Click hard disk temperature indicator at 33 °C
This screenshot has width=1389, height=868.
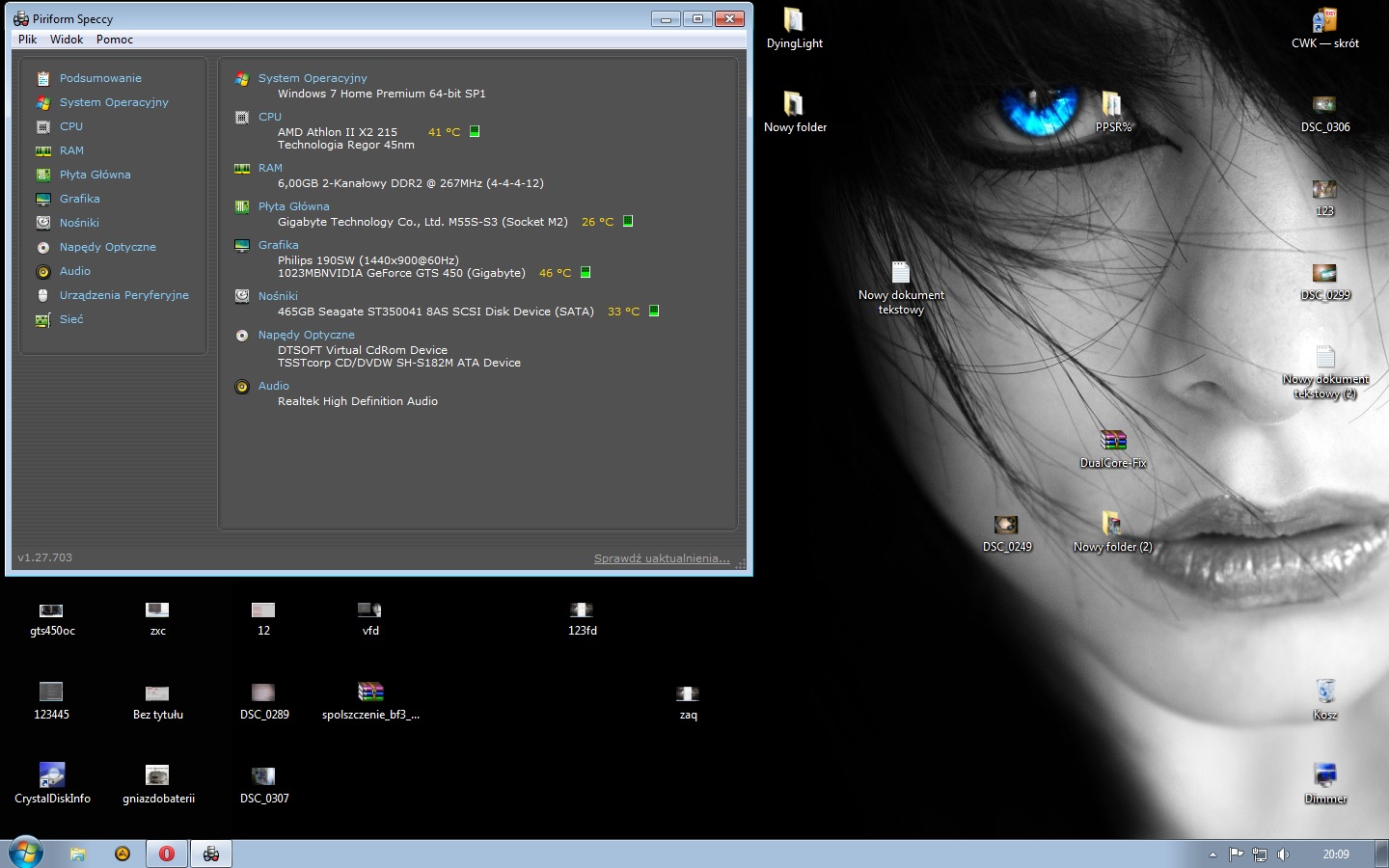coord(654,311)
